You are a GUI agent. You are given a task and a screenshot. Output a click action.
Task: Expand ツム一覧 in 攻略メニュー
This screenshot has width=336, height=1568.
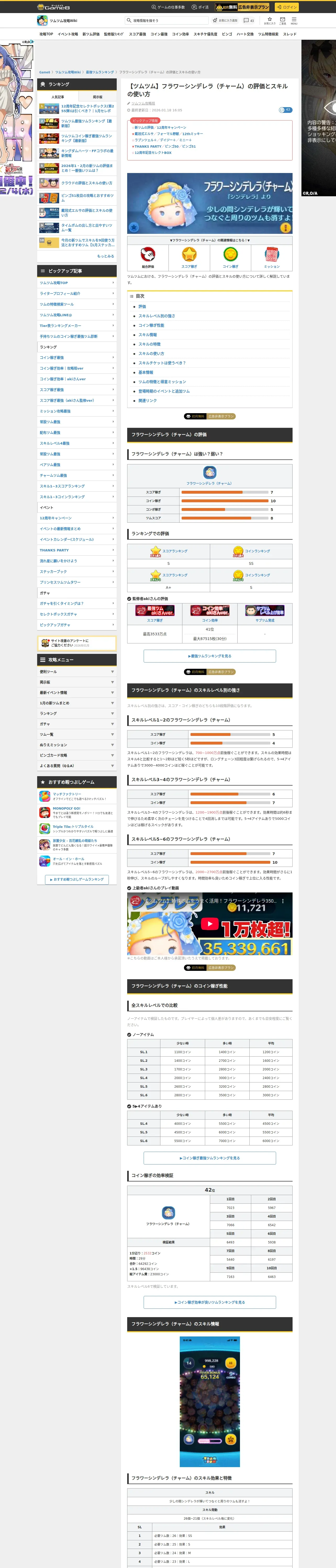pyautogui.click(x=77, y=735)
